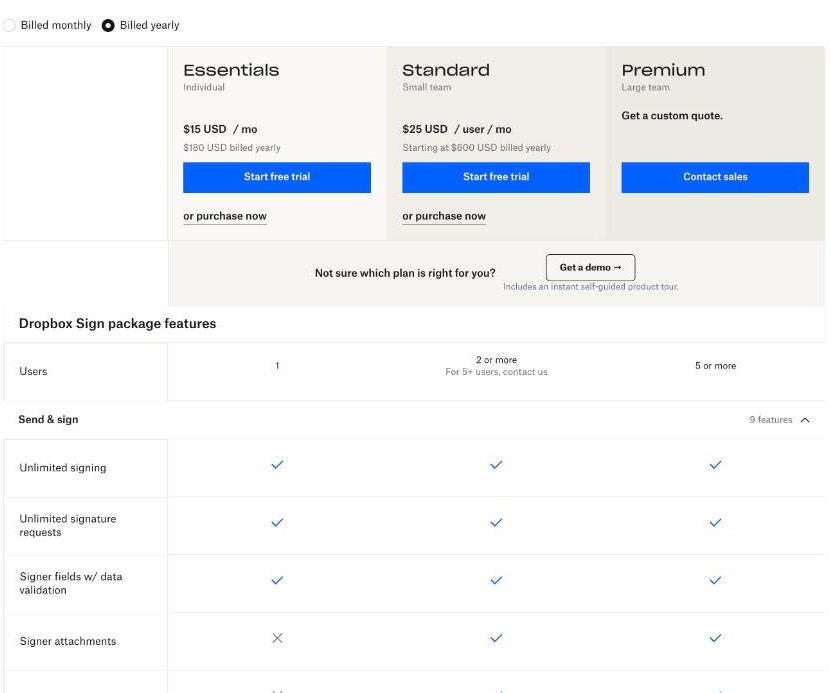Select the Billed monthly radio option

pos(9,25)
